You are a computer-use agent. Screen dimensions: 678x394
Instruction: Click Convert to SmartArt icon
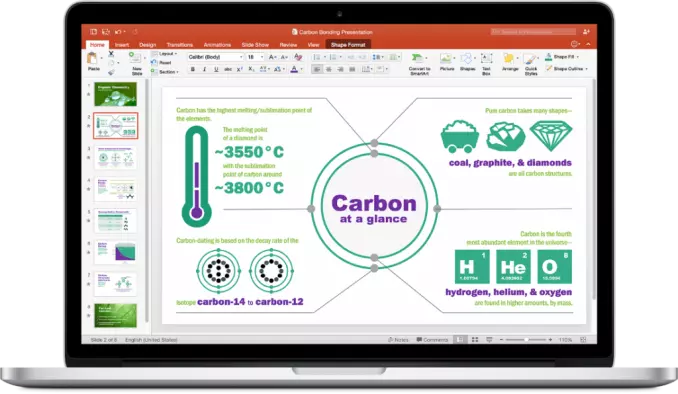click(x=418, y=58)
